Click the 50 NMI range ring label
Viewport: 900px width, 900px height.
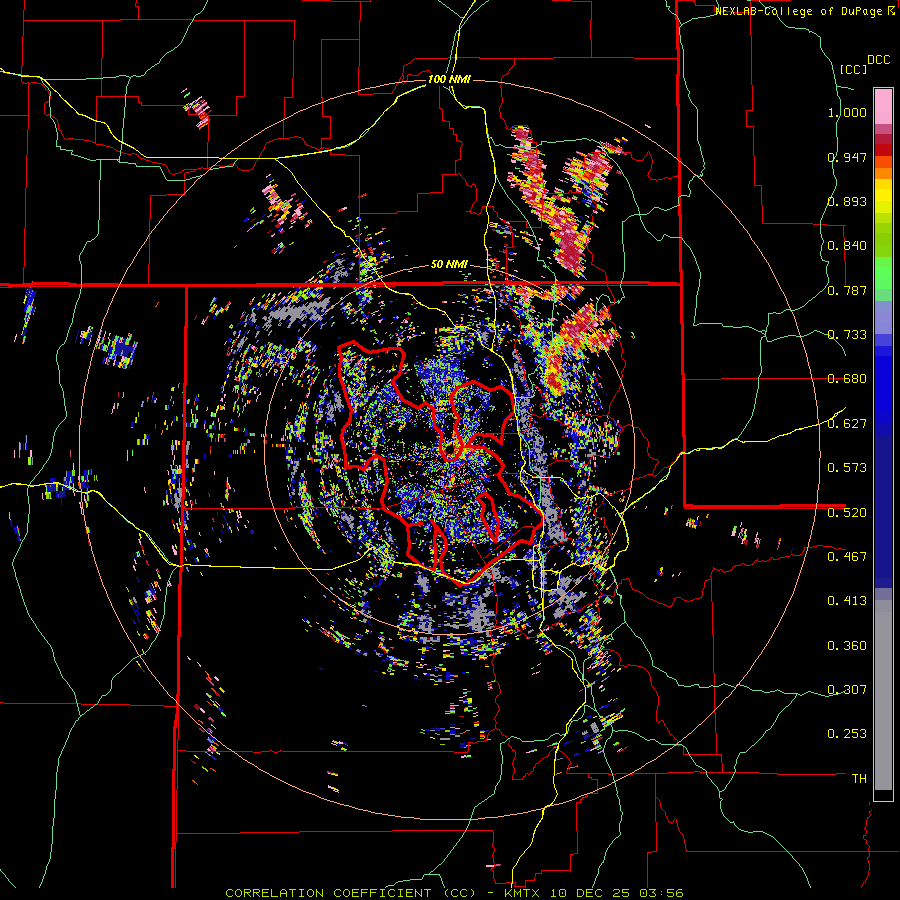(449, 265)
